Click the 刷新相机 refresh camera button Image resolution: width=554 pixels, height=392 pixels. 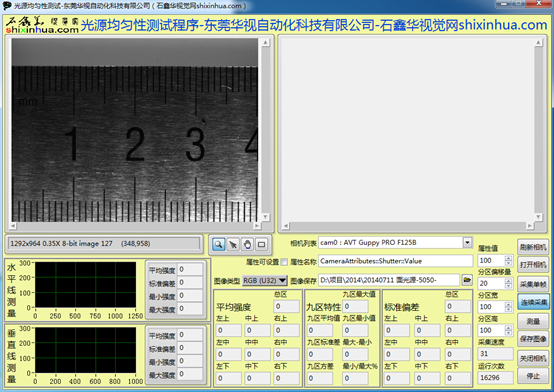tap(533, 247)
